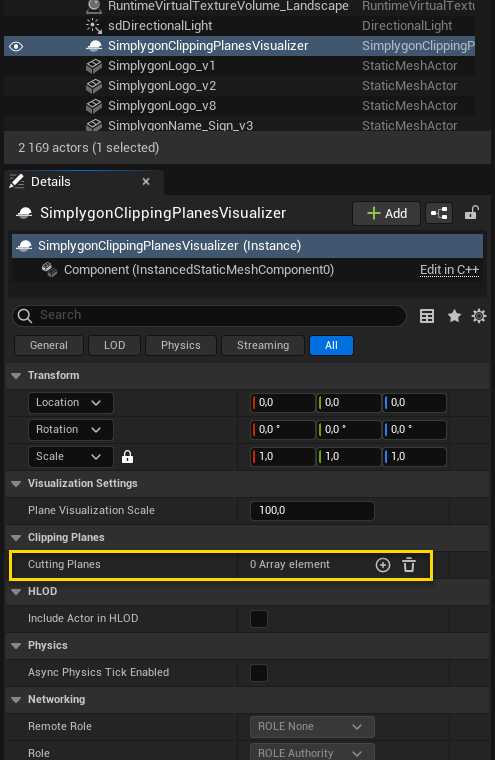Collapse the HLOD section
This screenshot has width=495, height=760.
[x=16, y=592]
